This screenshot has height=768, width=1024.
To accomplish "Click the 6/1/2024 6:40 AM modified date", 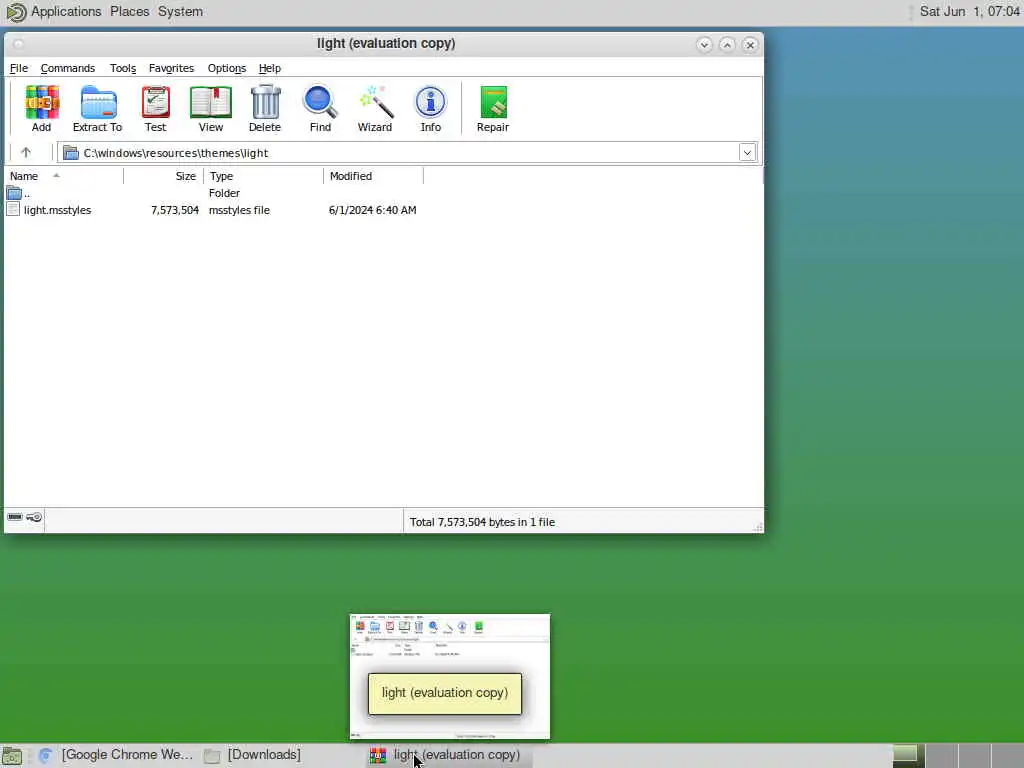I will click(372, 210).
